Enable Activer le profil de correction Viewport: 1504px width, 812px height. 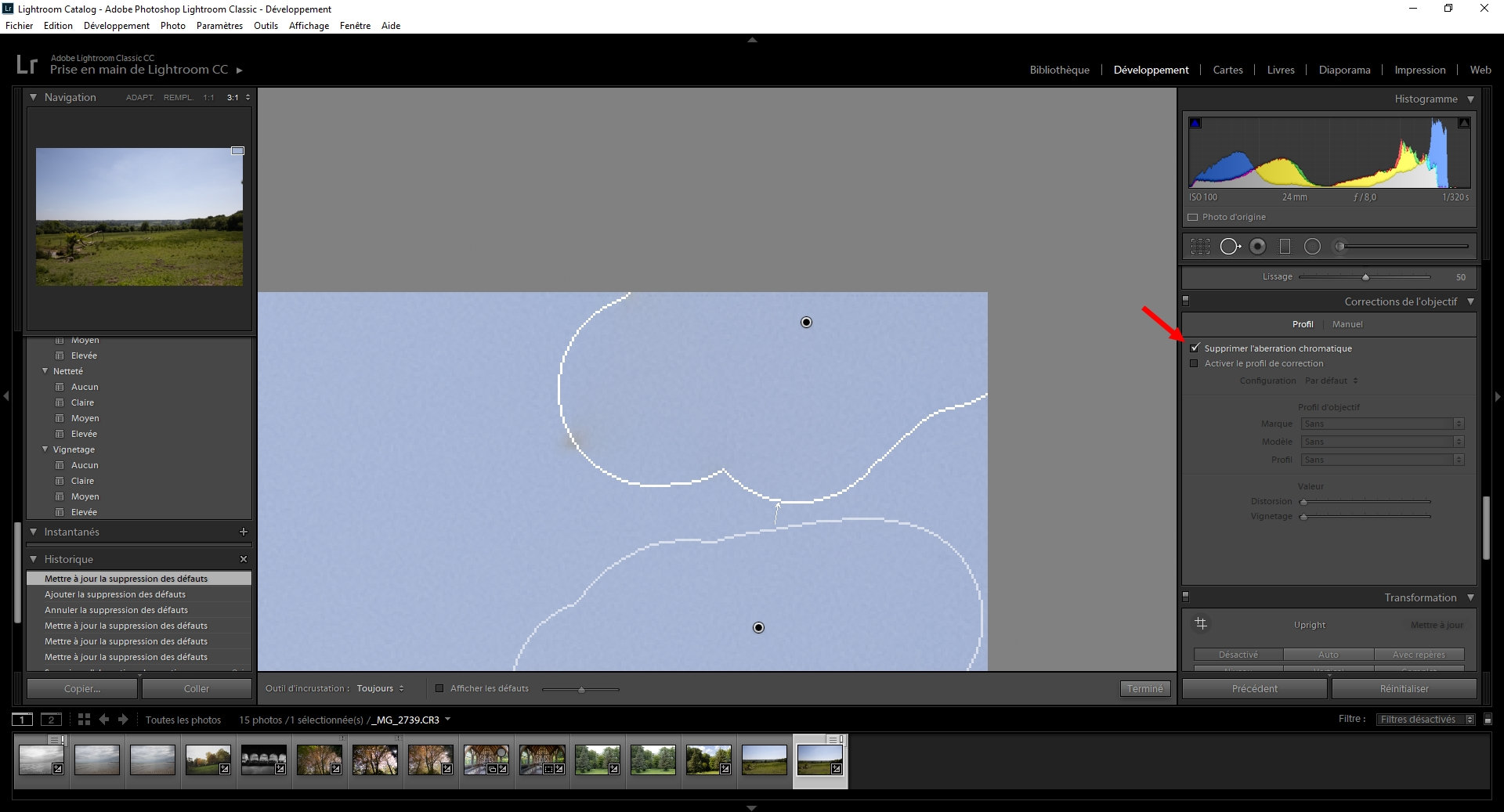[1194, 363]
